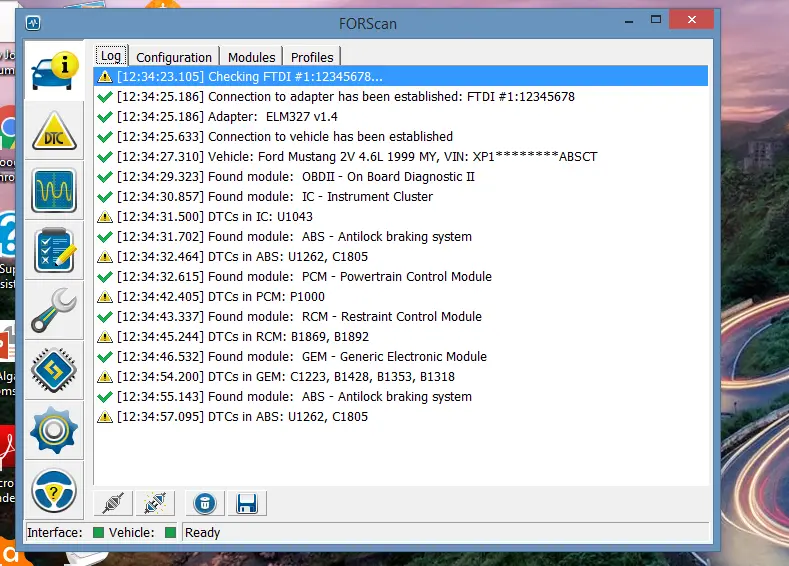Select first 'Found module: ABS' row at 12:34:31.702
This screenshot has width=789, height=566.
click(401, 236)
